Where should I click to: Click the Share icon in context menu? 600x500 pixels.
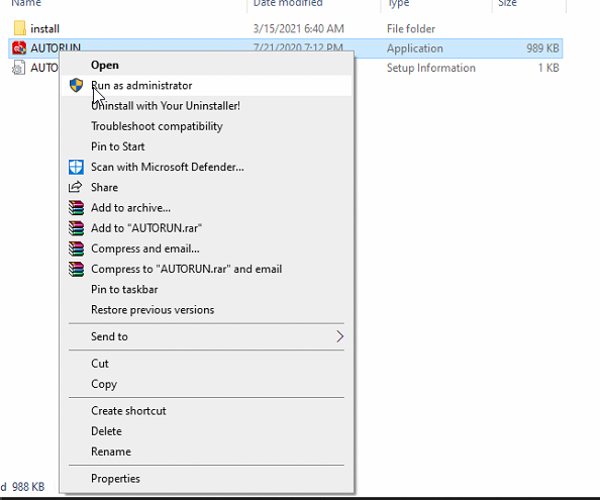(75, 187)
